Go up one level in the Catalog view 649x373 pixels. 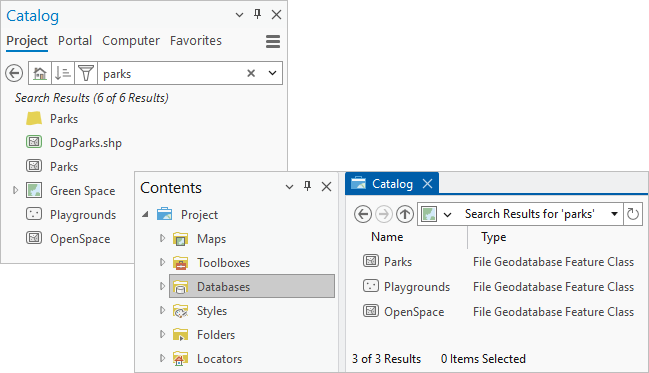point(405,214)
